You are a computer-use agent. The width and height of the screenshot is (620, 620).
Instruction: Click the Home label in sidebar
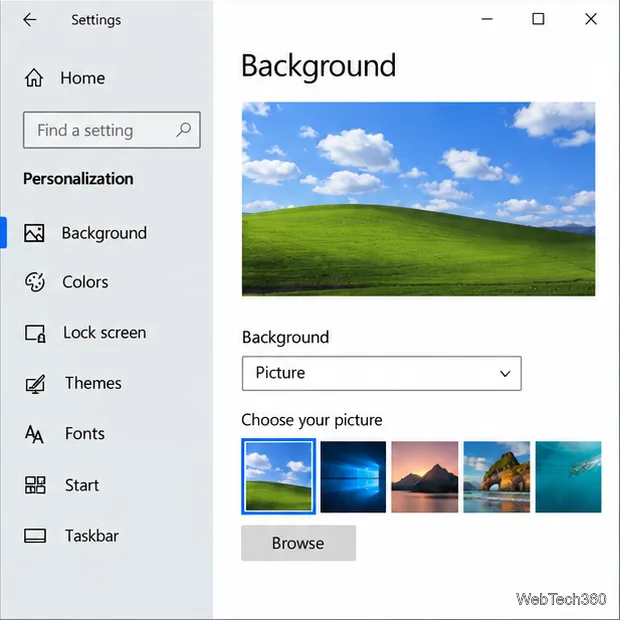tap(83, 78)
